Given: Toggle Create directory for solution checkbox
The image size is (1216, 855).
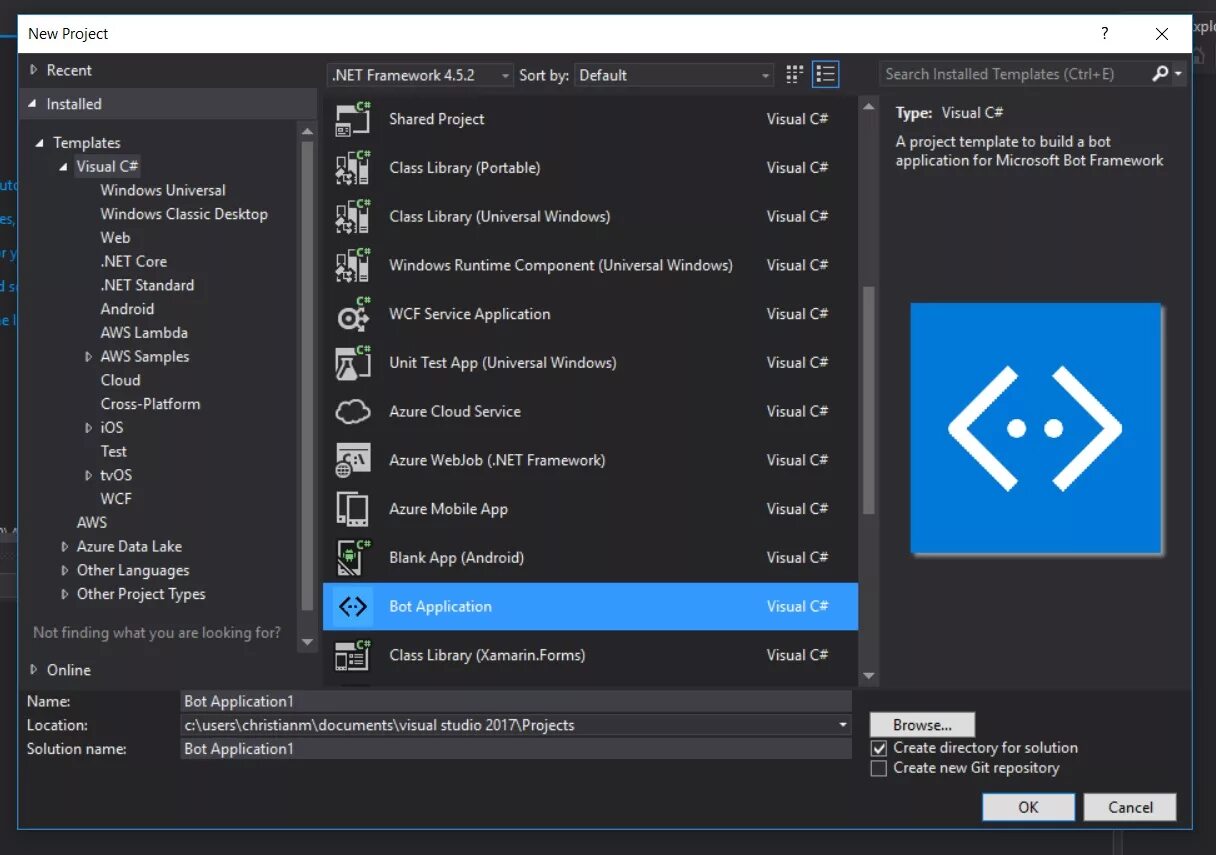Looking at the screenshot, I should (879, 748).
